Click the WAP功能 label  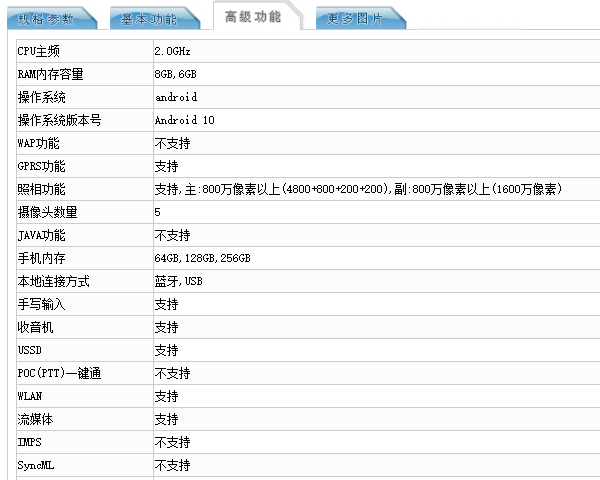pyautogui.click(x=38, y=143)
